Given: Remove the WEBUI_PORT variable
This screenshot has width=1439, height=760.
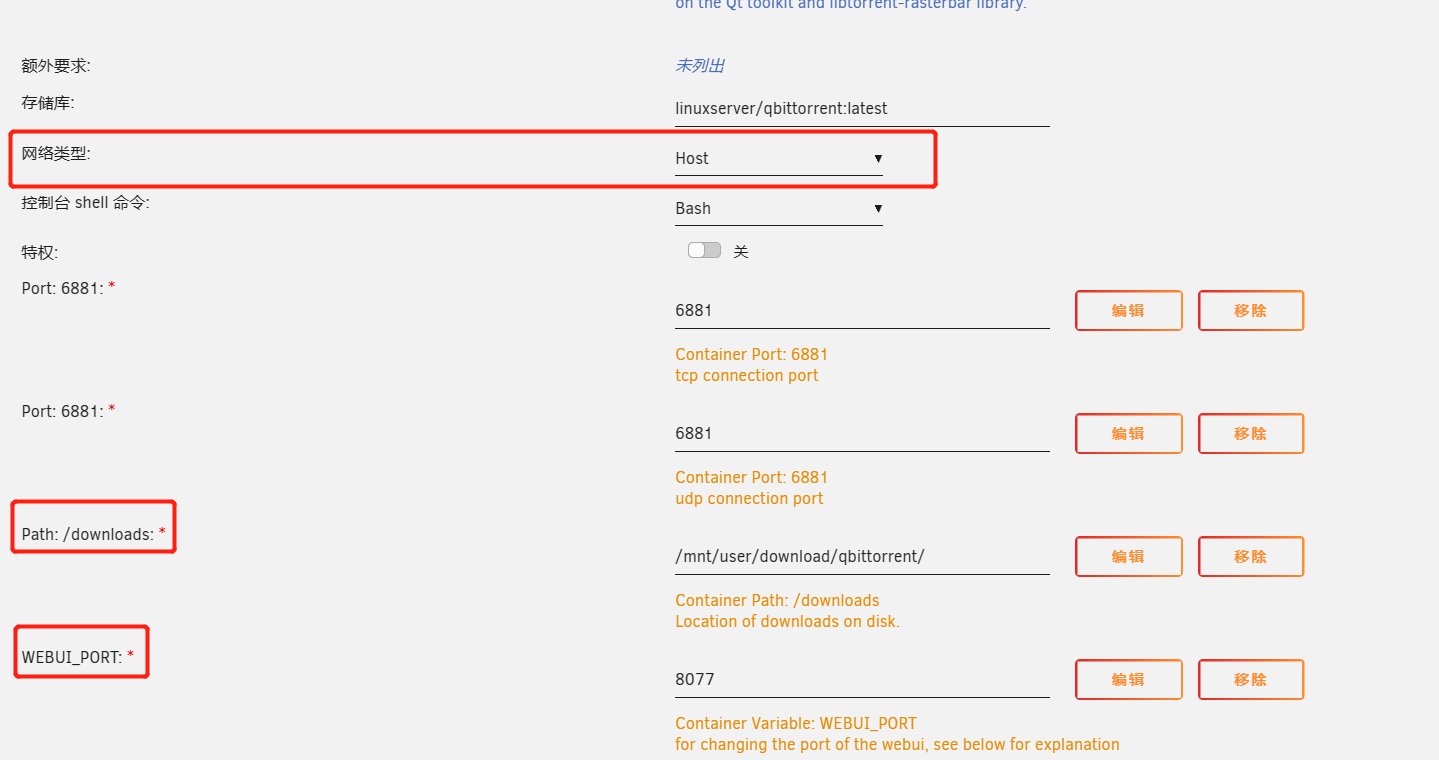Looking at the screenshot, I should (1250, 679).
